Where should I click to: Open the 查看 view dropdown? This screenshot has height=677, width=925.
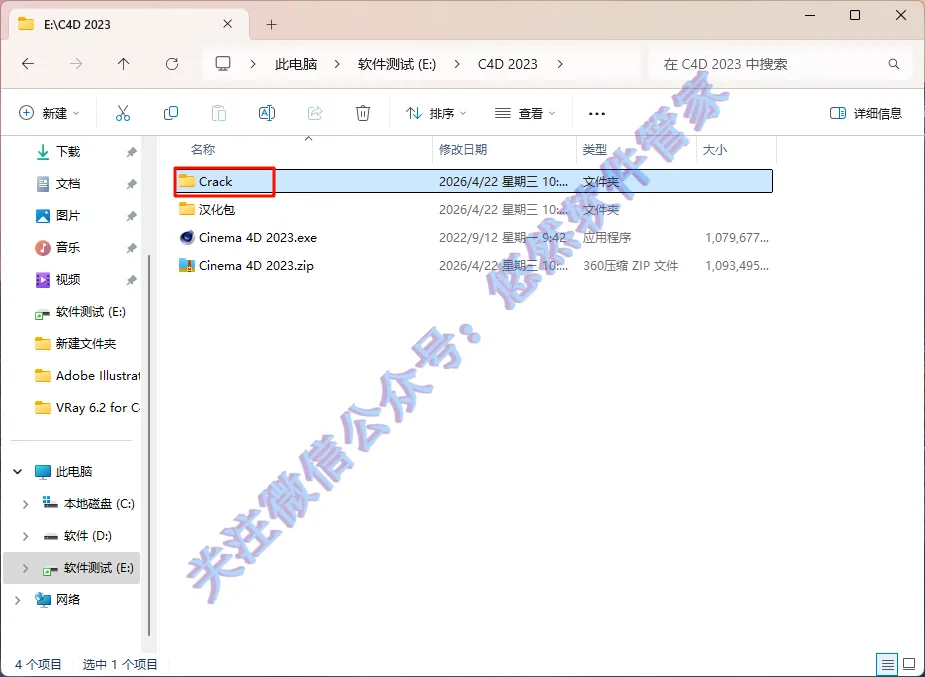point(525,113)
